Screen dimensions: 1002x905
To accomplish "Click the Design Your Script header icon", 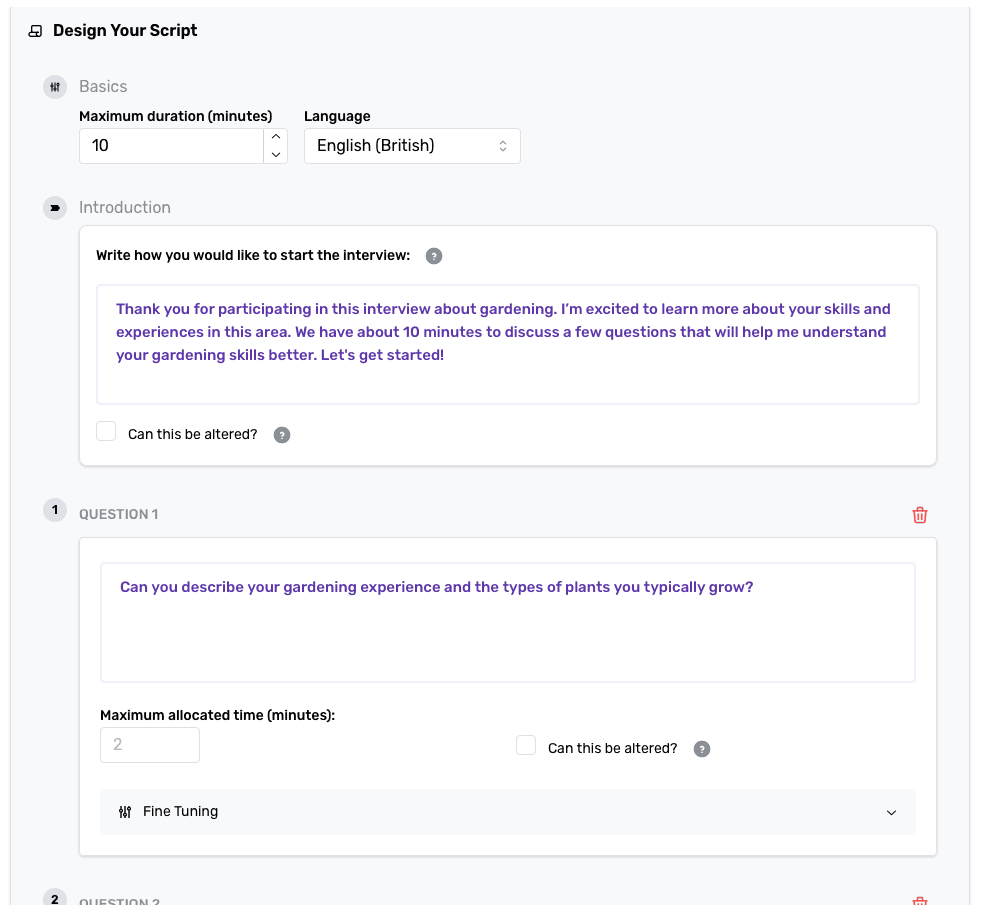I will click(35, 31).
